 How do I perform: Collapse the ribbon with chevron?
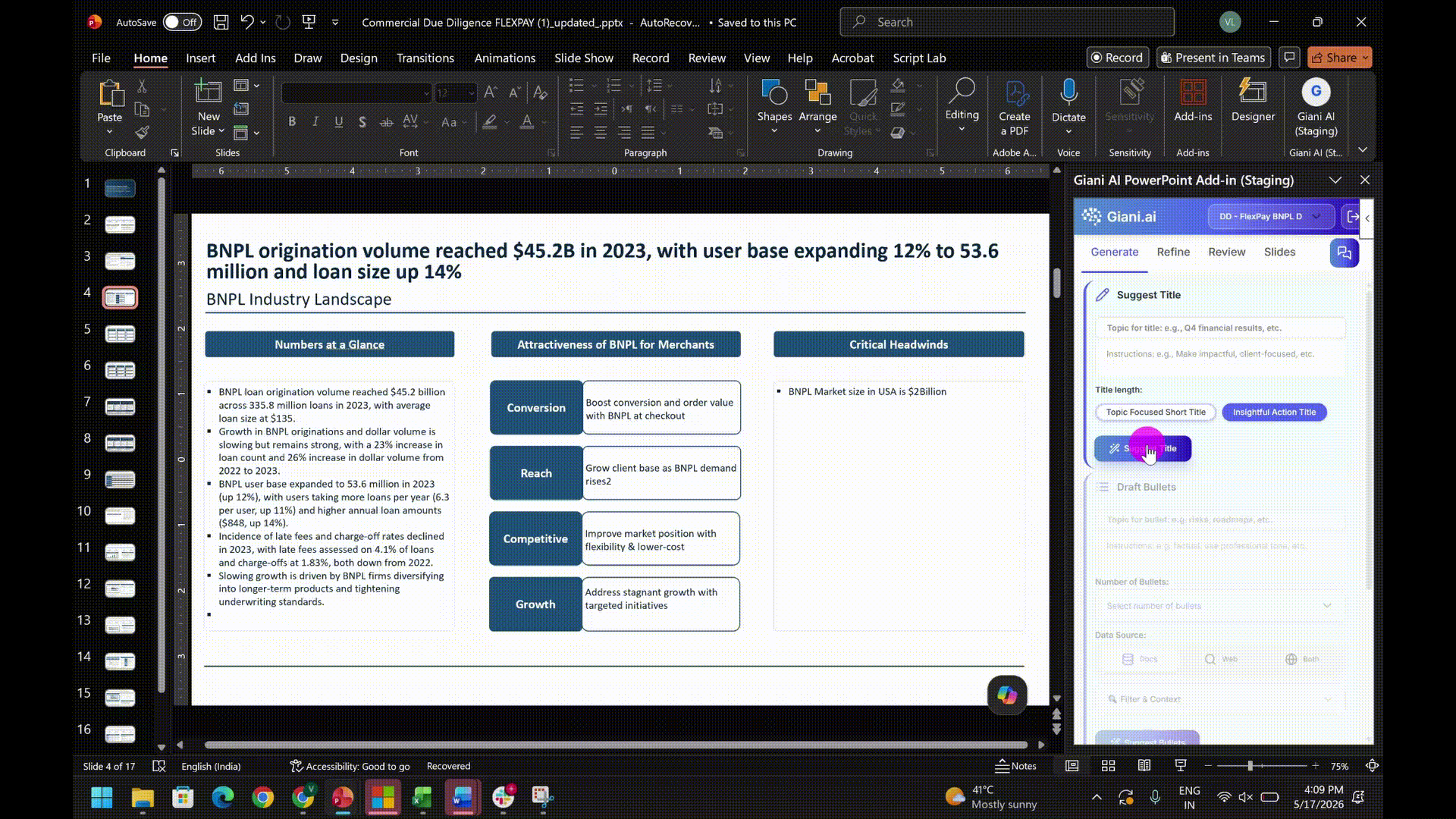click(x=1363, y=150)
